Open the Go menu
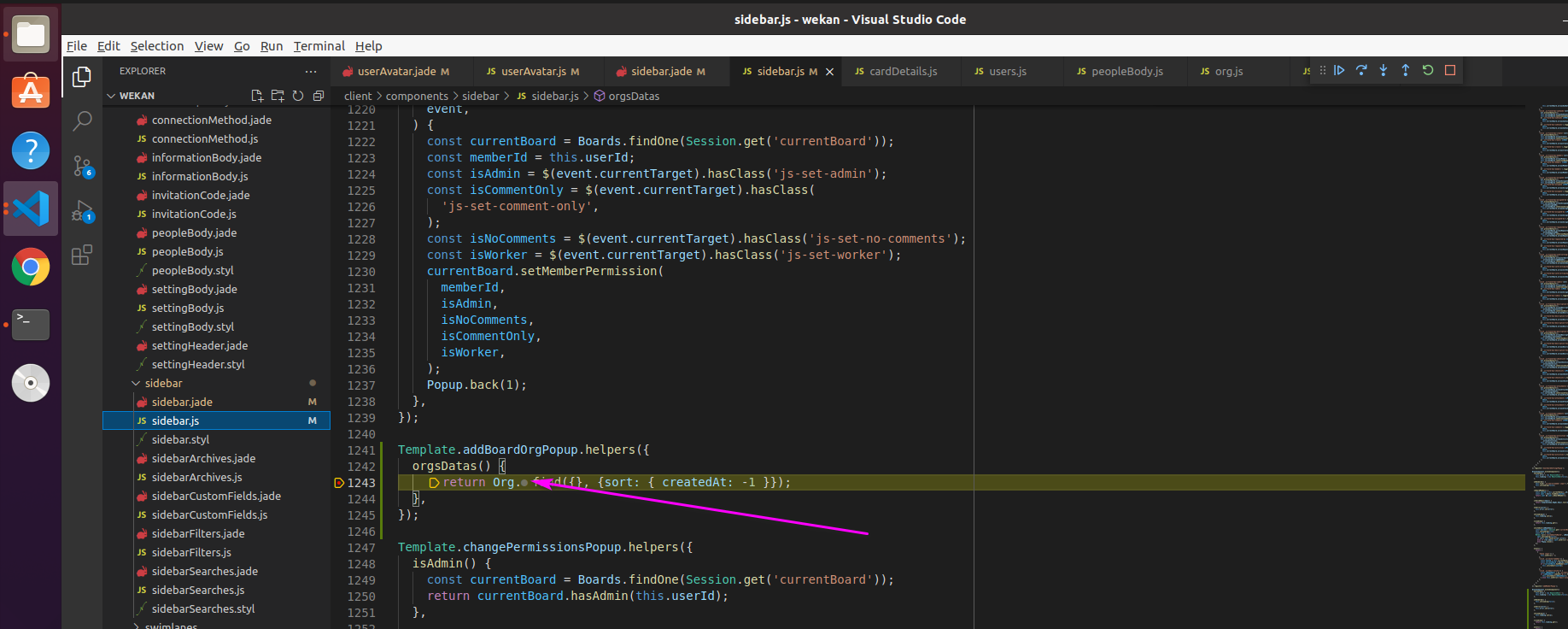Screen dimensions: 1568x629 click(x=242, y=46)
